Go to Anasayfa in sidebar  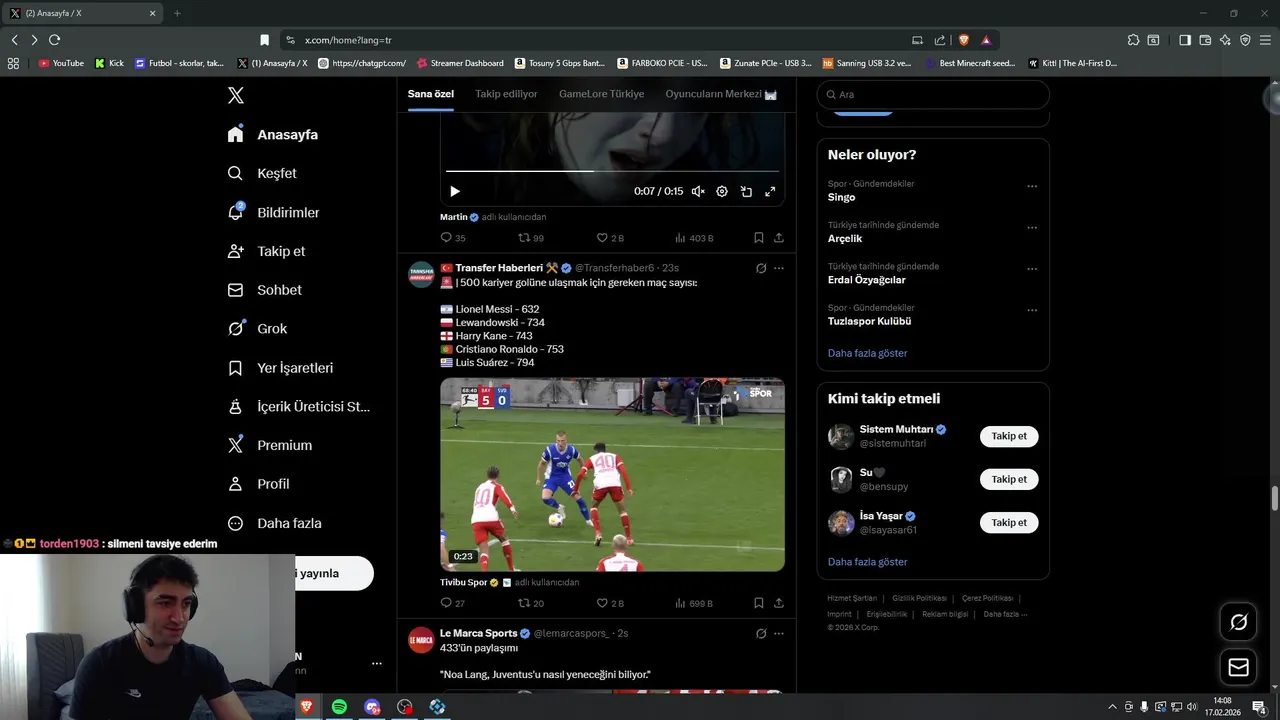273,134
